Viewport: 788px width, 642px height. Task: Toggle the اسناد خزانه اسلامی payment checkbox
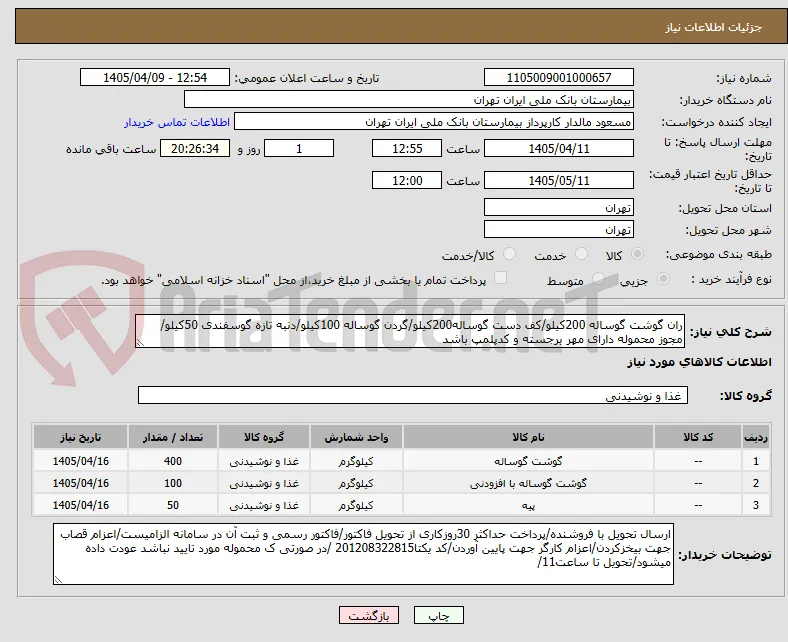click(x=501, y=278)
